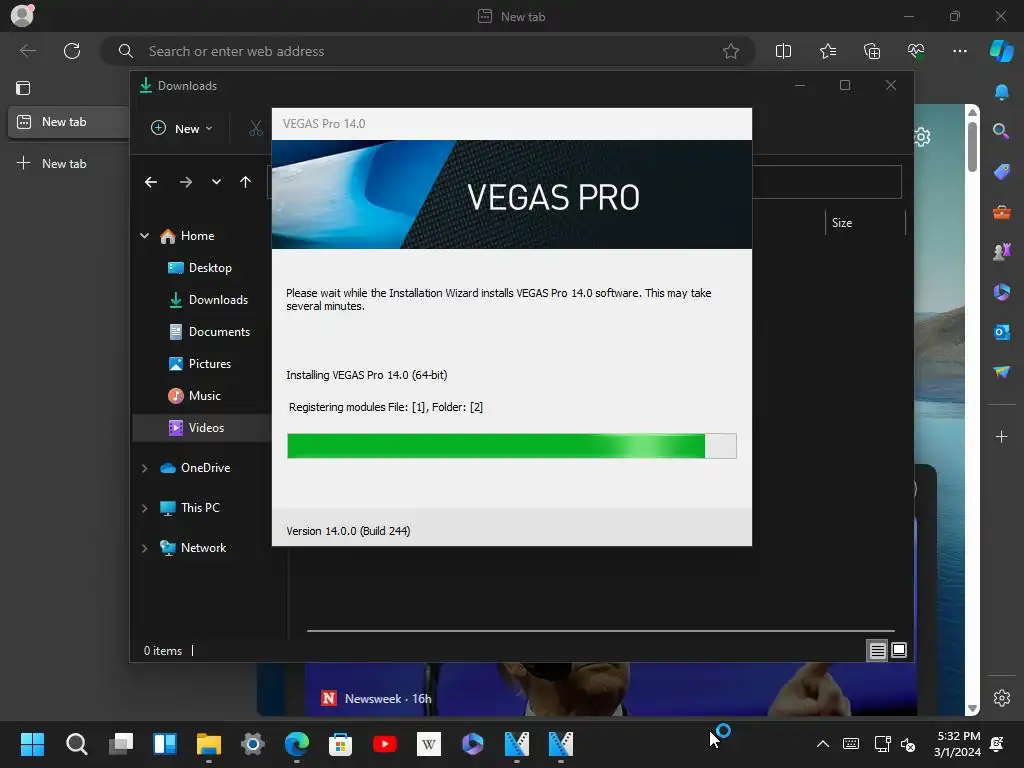
Task: Open Microsoft 365 icon in Edge sidebar
Action: point(1002,292)
